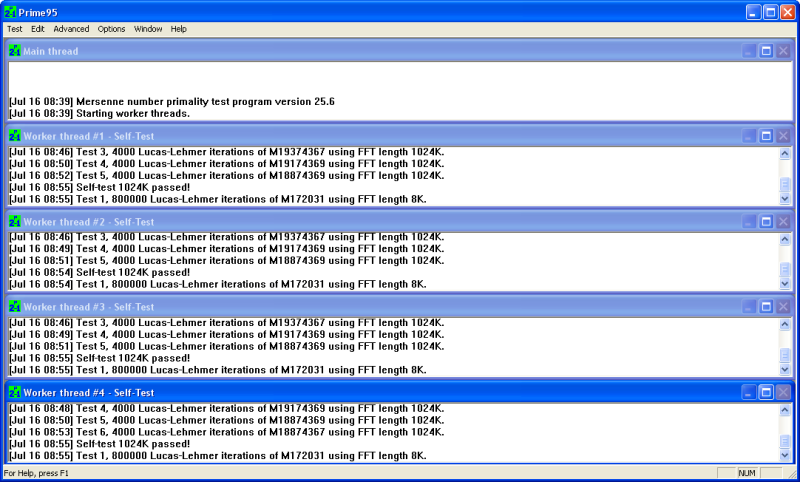Maximize the Worker thread #4 window

point(766,393)
